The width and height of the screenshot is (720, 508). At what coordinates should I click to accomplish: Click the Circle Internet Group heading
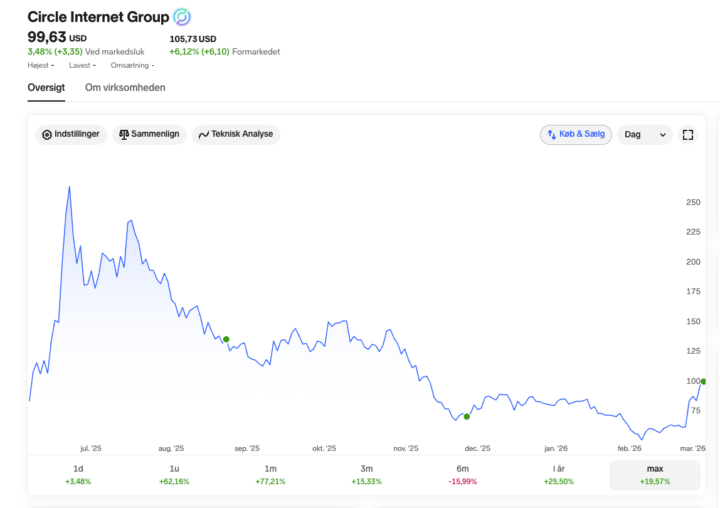tap(98, 17)
